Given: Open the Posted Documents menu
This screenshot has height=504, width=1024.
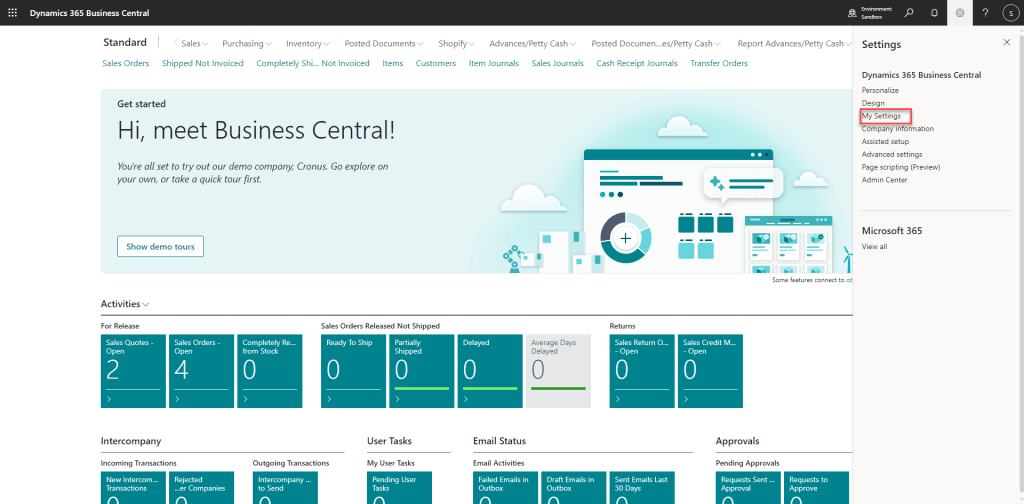Looking at the screenshot, I should (383, 44).
